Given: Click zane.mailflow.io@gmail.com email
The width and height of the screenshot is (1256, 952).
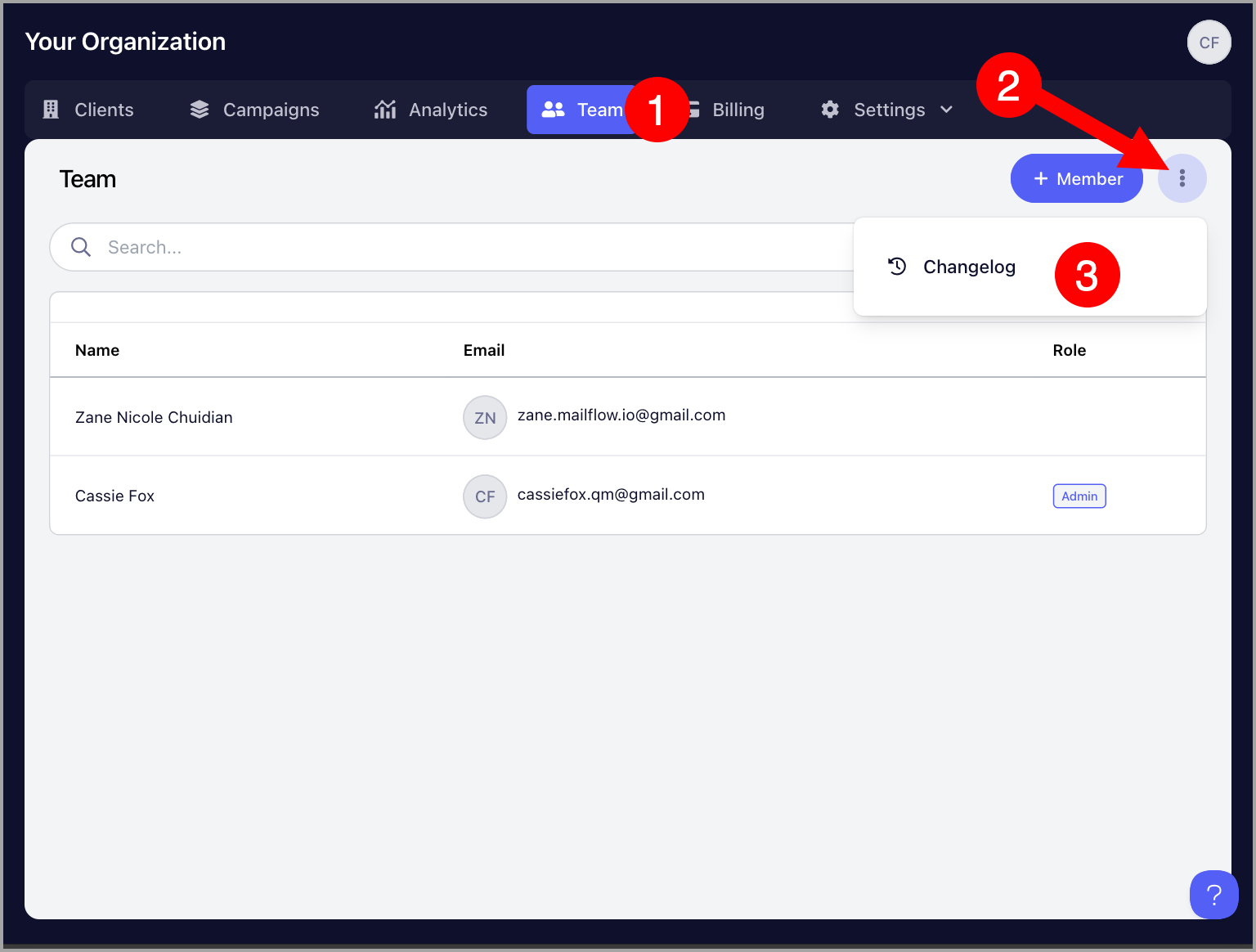Looking at the screenshot, I should 621,415.
